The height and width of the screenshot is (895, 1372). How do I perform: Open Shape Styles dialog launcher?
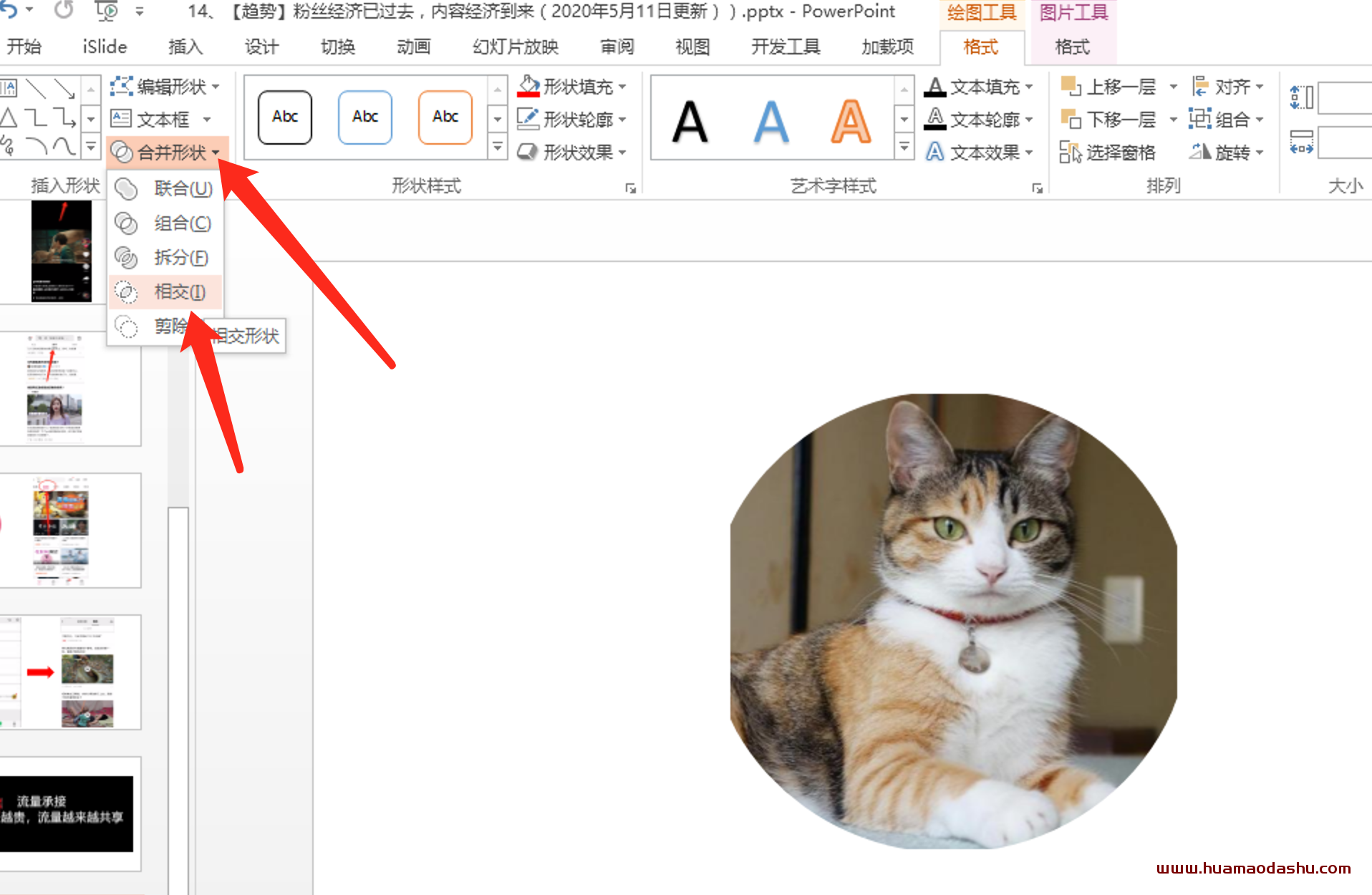[x=630, y=188]
